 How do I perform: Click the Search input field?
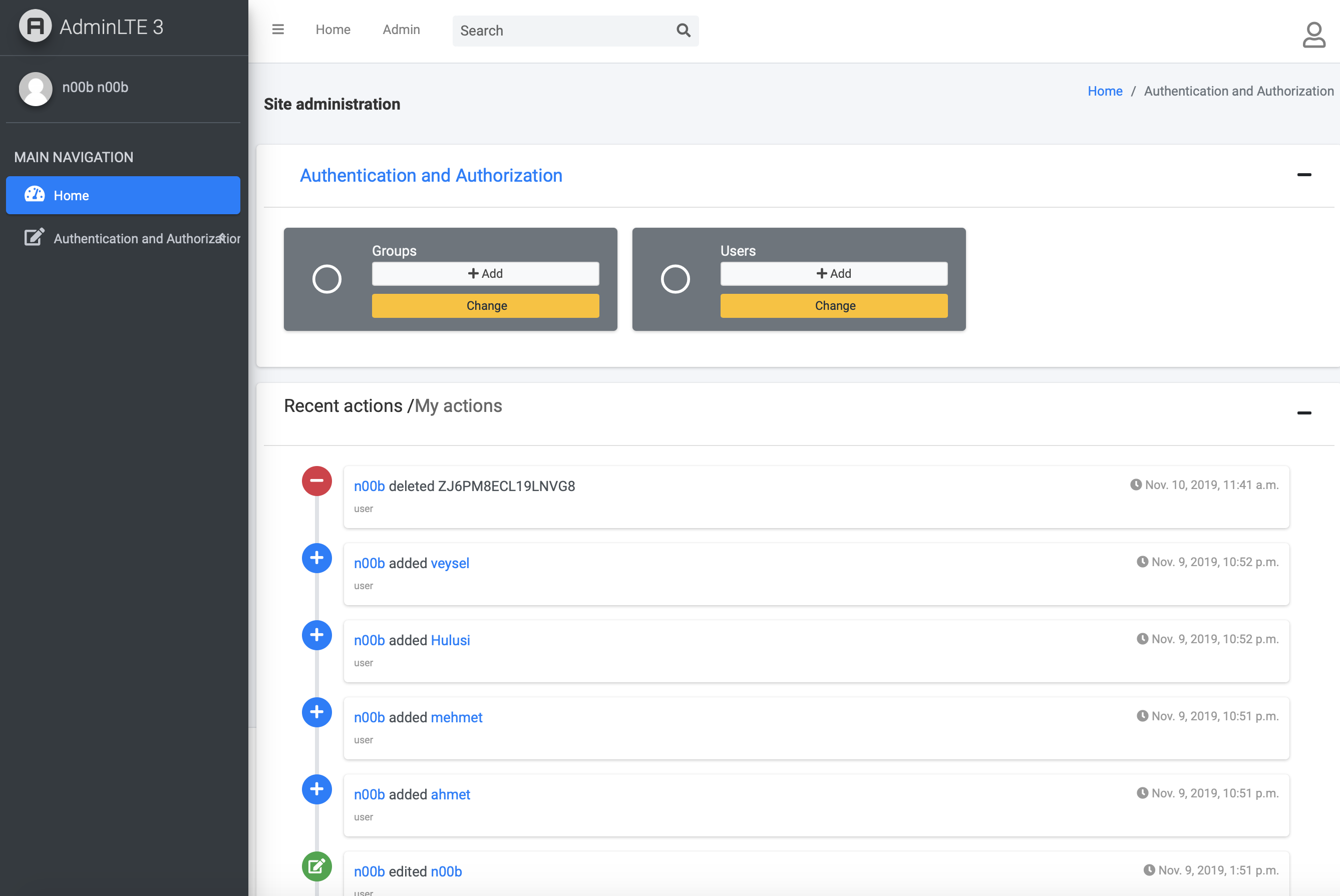576,30
